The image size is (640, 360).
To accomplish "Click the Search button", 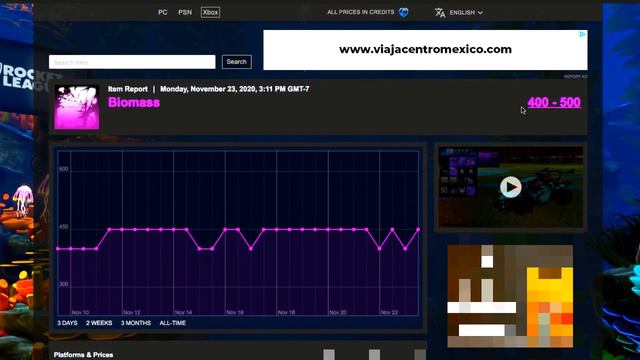I will click(236, 62).
